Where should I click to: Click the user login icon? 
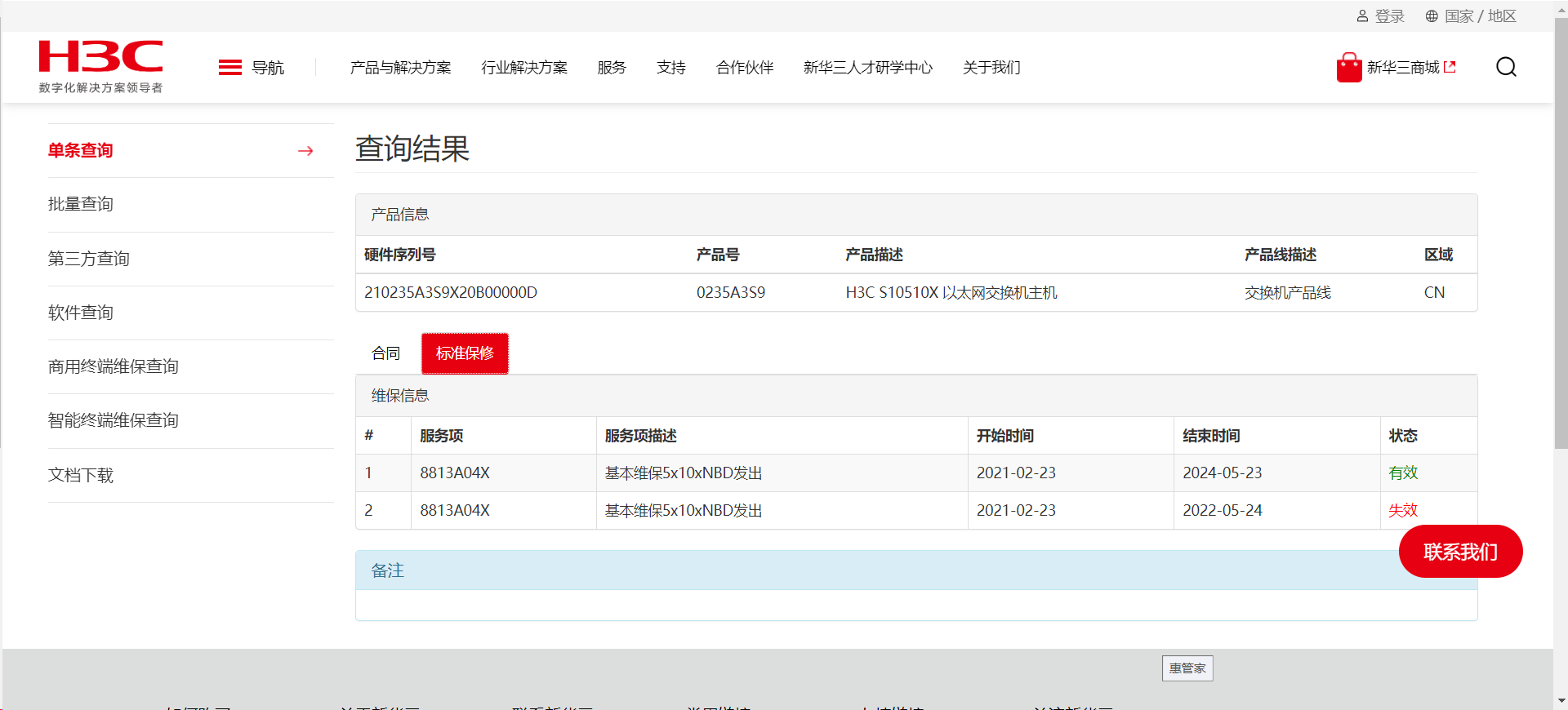pos(1362,16)
